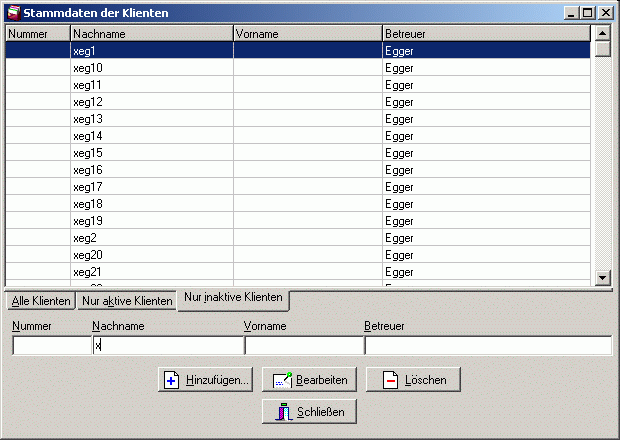Select the row xeg14
620x440 pixels.
[298, 136]
